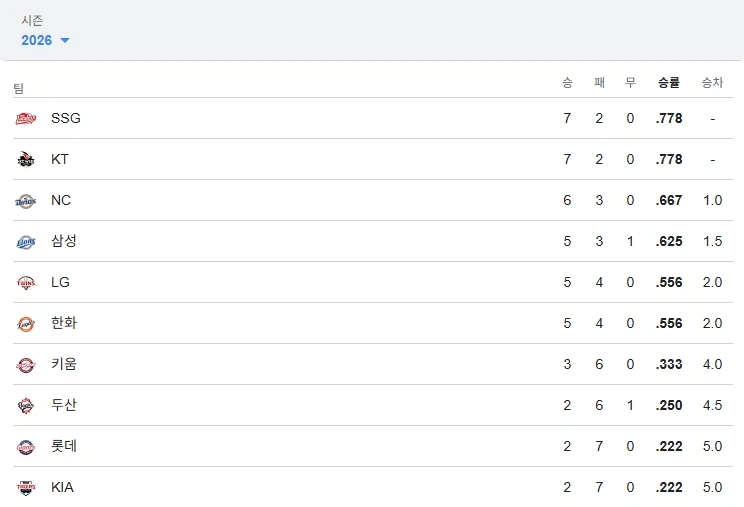Viewport: 744px width, 507px height.
Task: Click the 승차 column header
Action: (x=712, y=83)
